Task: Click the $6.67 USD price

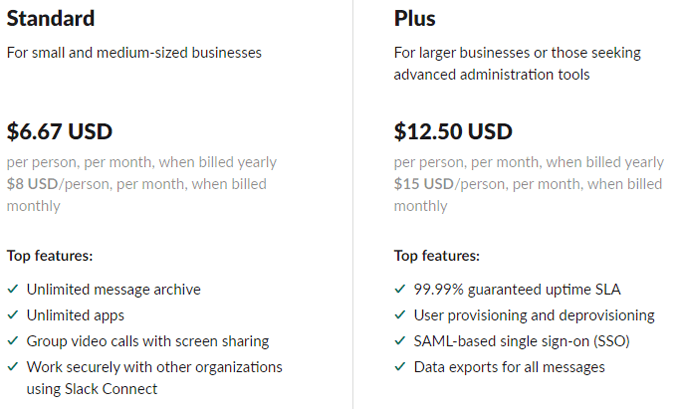Action: 60,132
